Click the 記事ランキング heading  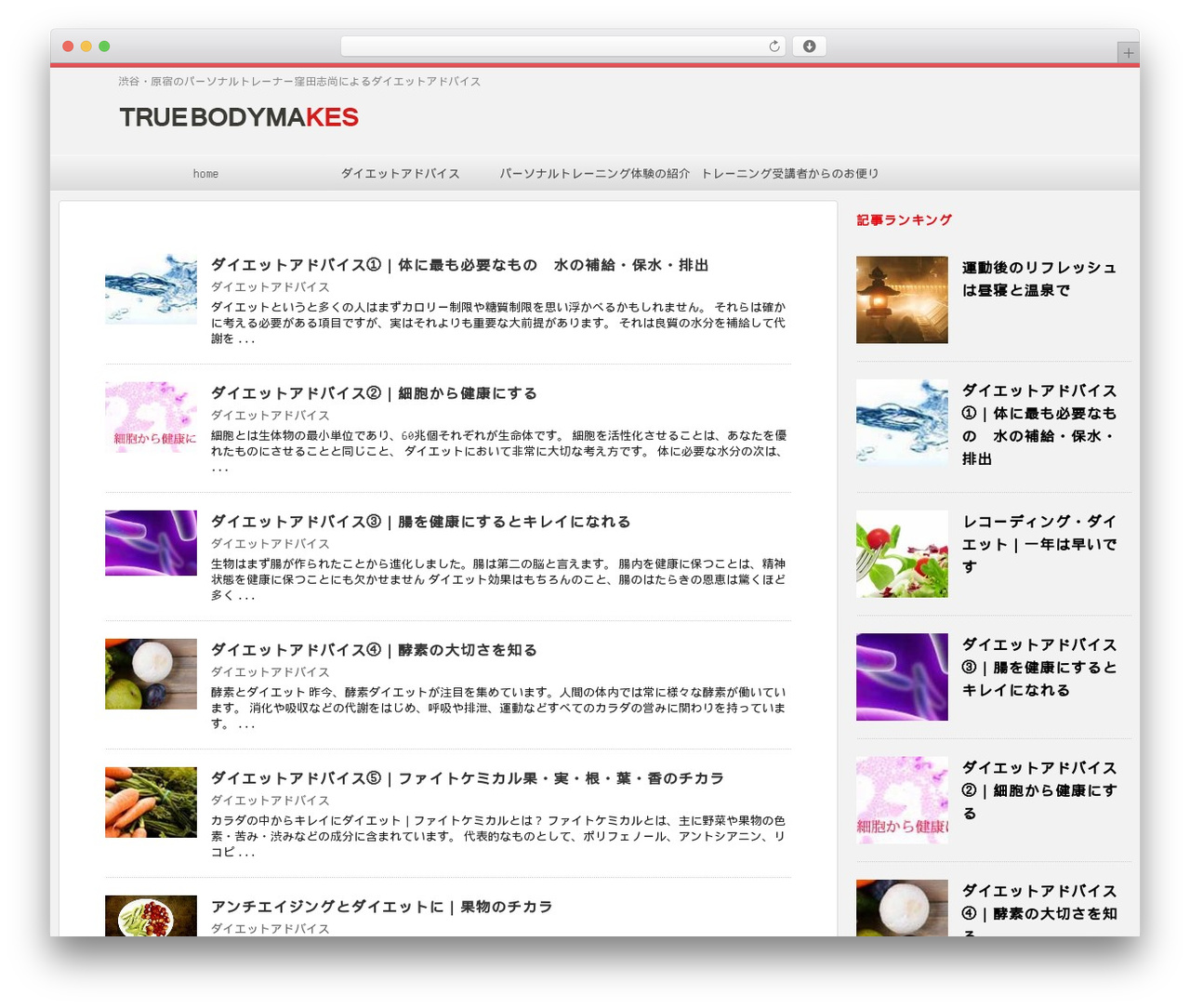click(904, 220)
